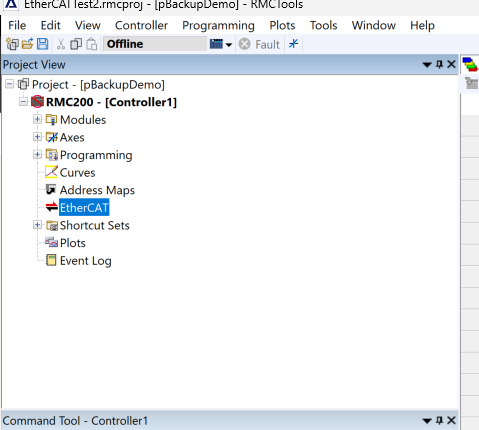
Task: Select the Plots tree item
Action: (73, 243)
